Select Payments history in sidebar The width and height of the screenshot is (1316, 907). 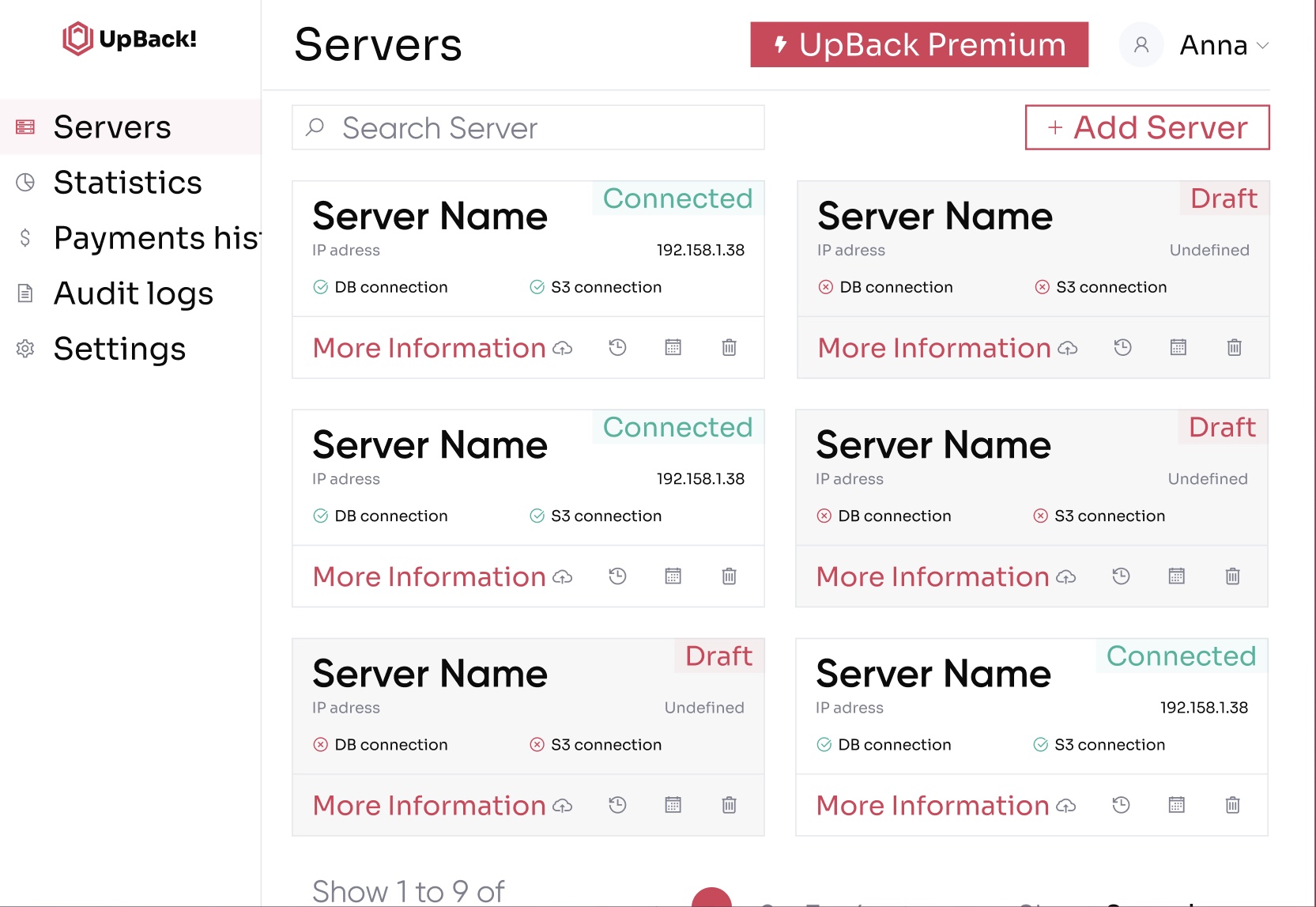click(x=156, y=238)
